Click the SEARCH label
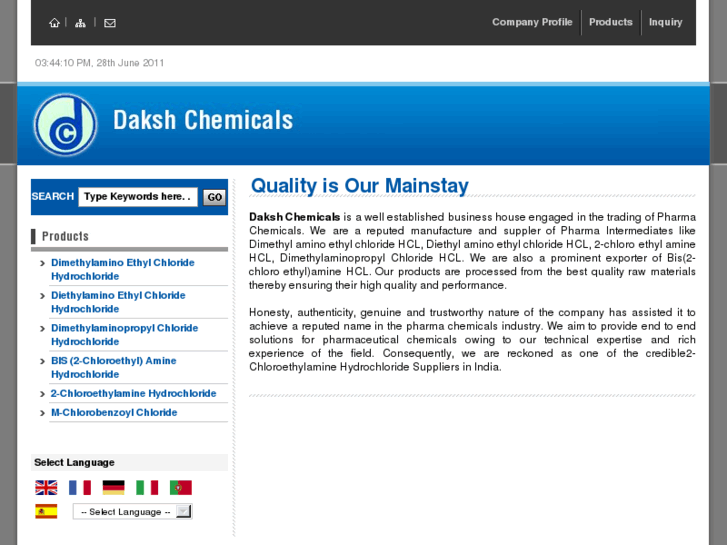Image resolution: width=727 pixels, height=545 pixels. click(x=53, y=196)
